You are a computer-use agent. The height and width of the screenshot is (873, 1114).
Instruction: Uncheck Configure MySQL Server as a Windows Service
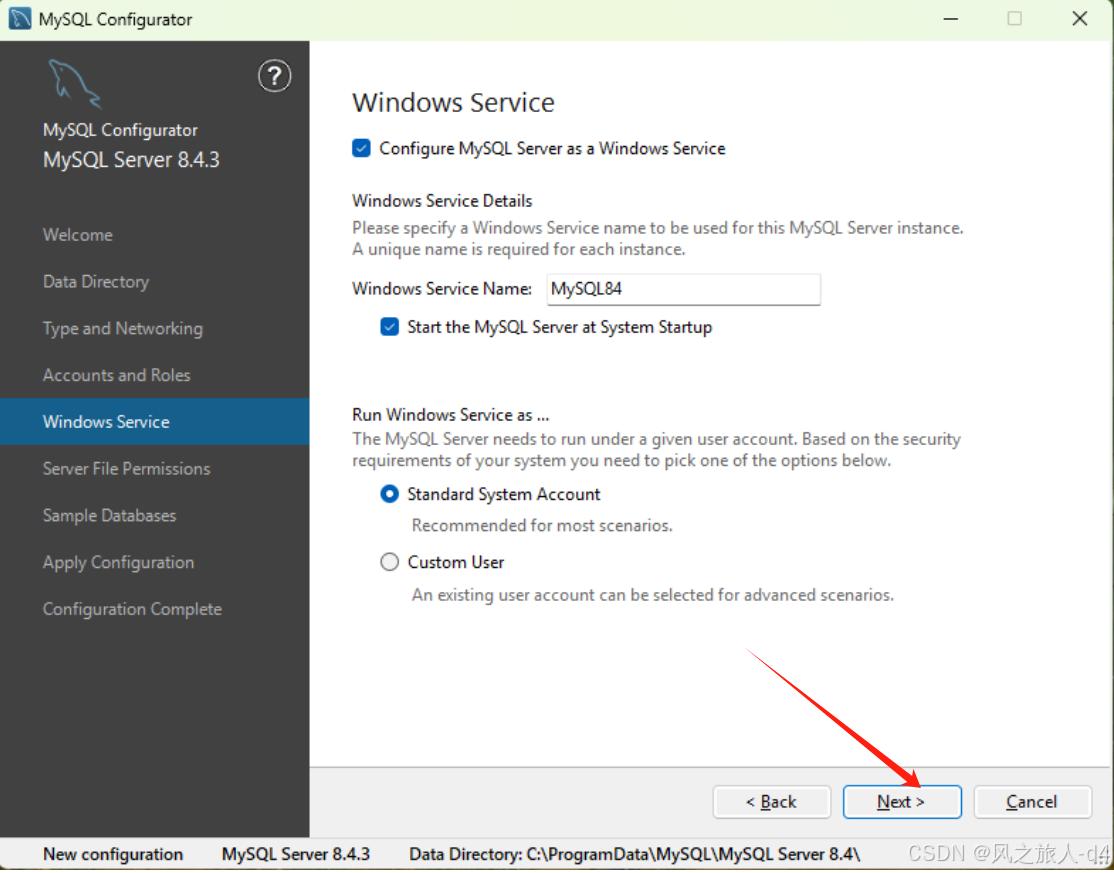coord(361,148)
